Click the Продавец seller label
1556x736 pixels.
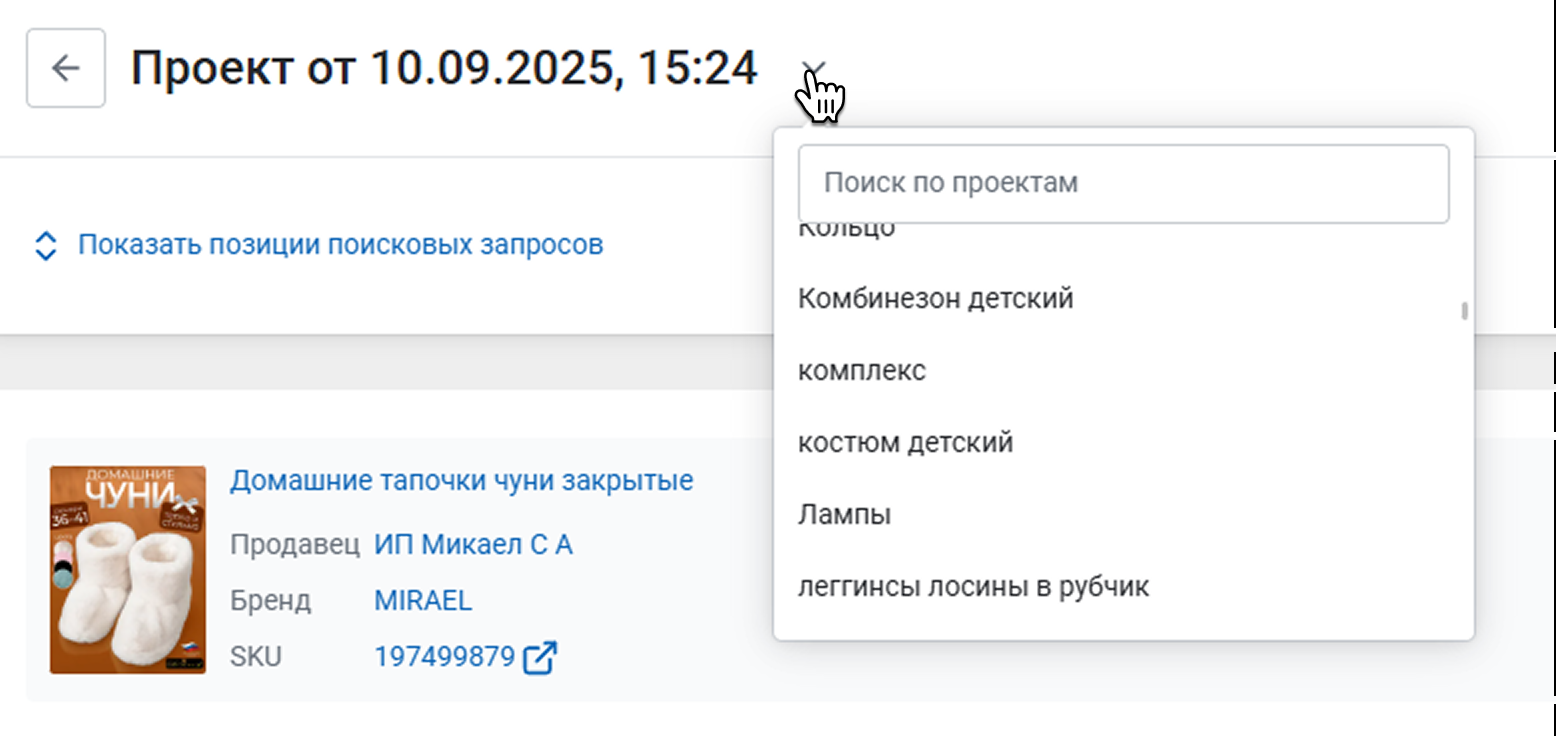point(294,545)
